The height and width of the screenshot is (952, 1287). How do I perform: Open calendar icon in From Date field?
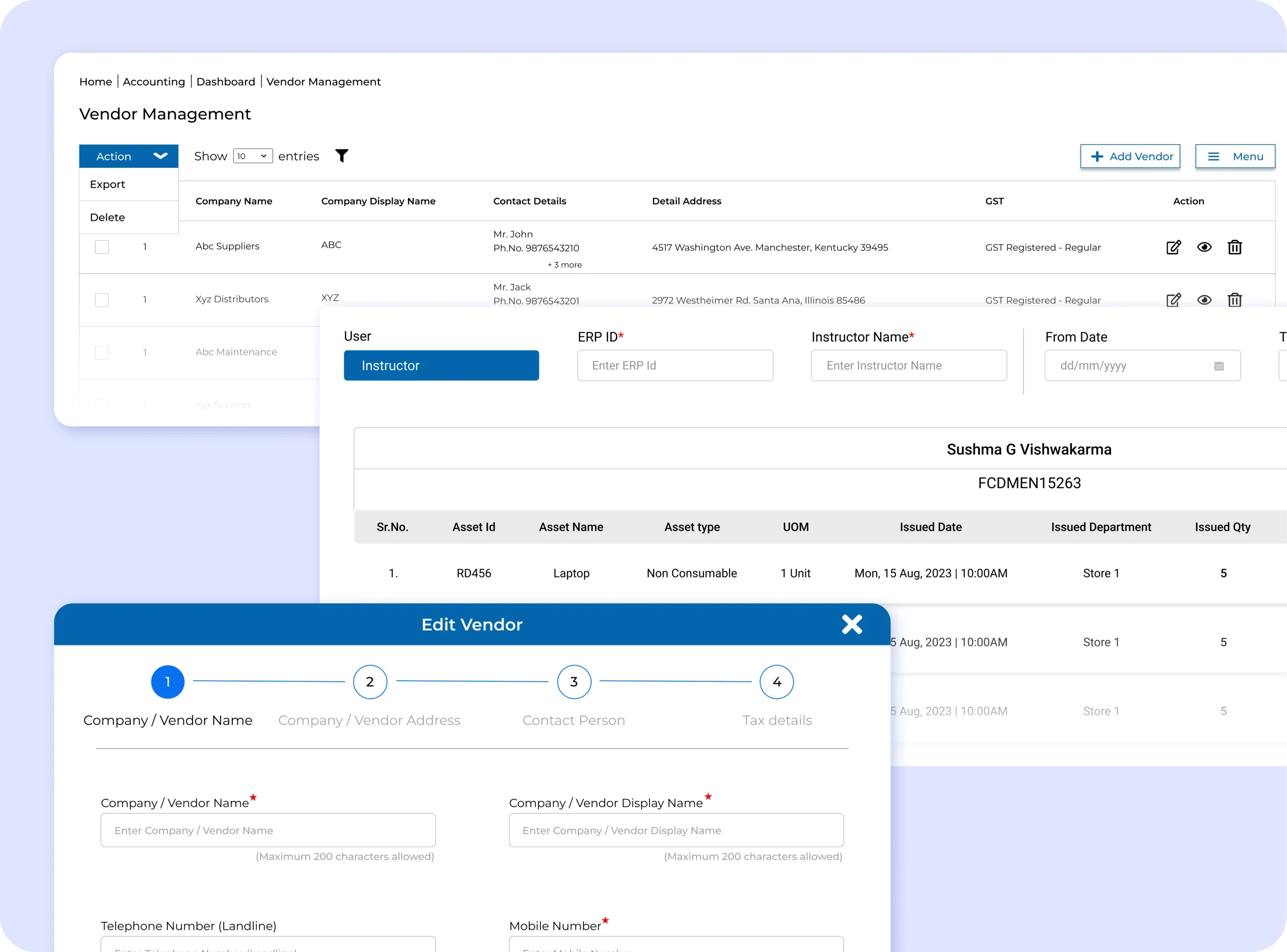(x=1219, y=366)
